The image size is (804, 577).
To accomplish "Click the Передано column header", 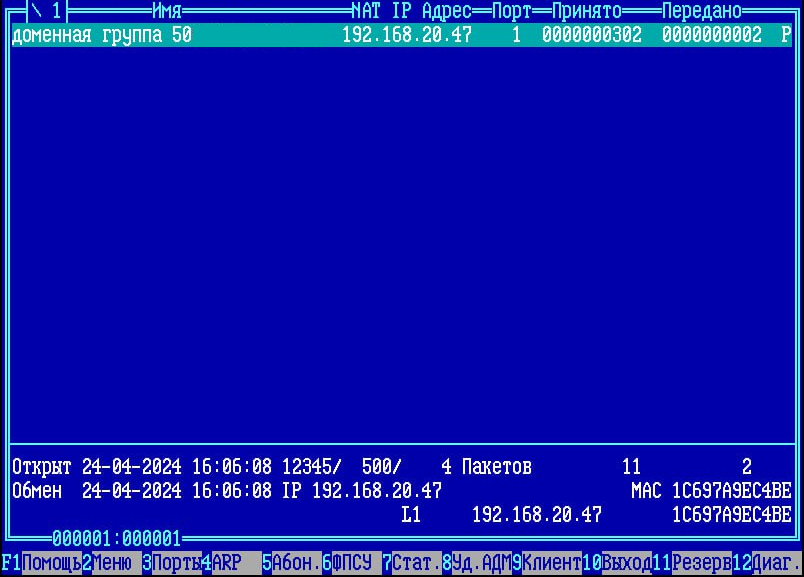I will pyautogui.click(x=701, y=11).
